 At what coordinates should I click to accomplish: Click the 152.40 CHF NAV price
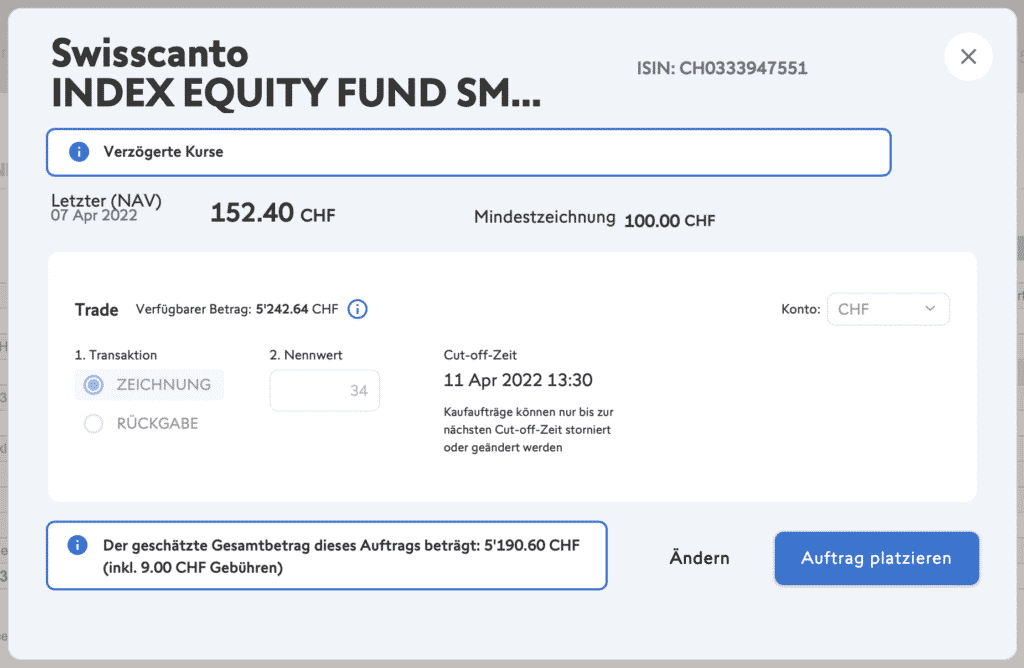[272, 214]
